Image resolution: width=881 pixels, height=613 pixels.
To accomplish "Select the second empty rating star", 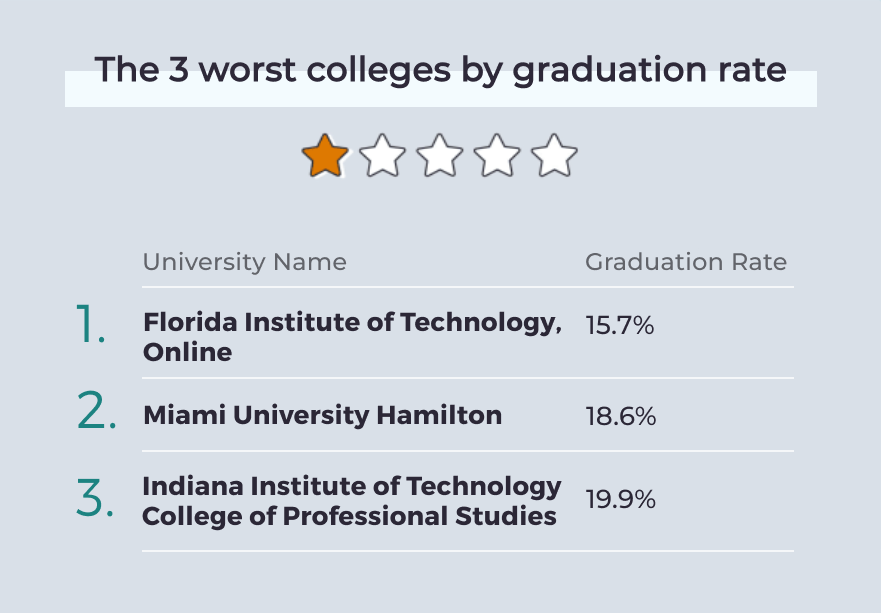I will (x=382, y=156).
